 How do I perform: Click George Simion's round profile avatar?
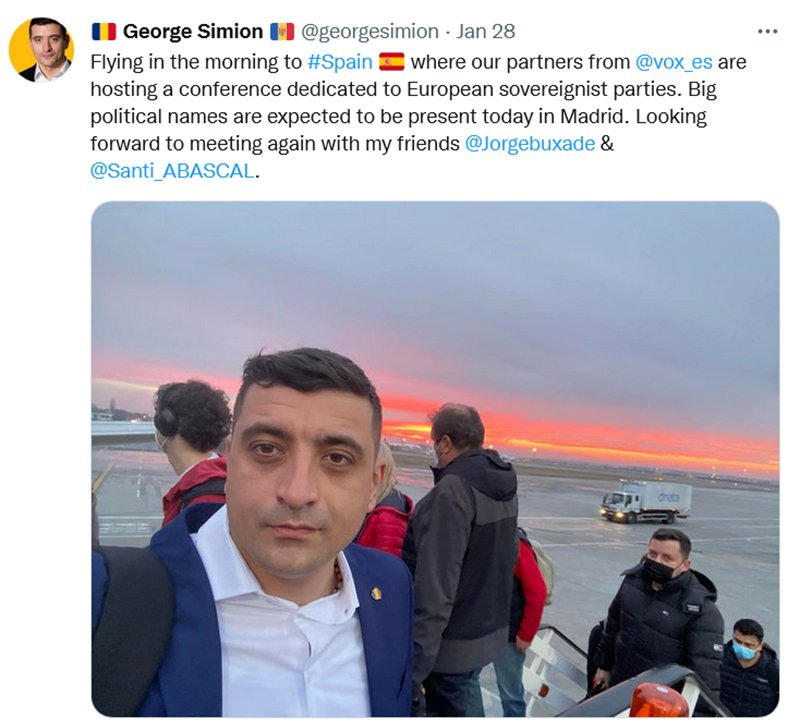41,49
